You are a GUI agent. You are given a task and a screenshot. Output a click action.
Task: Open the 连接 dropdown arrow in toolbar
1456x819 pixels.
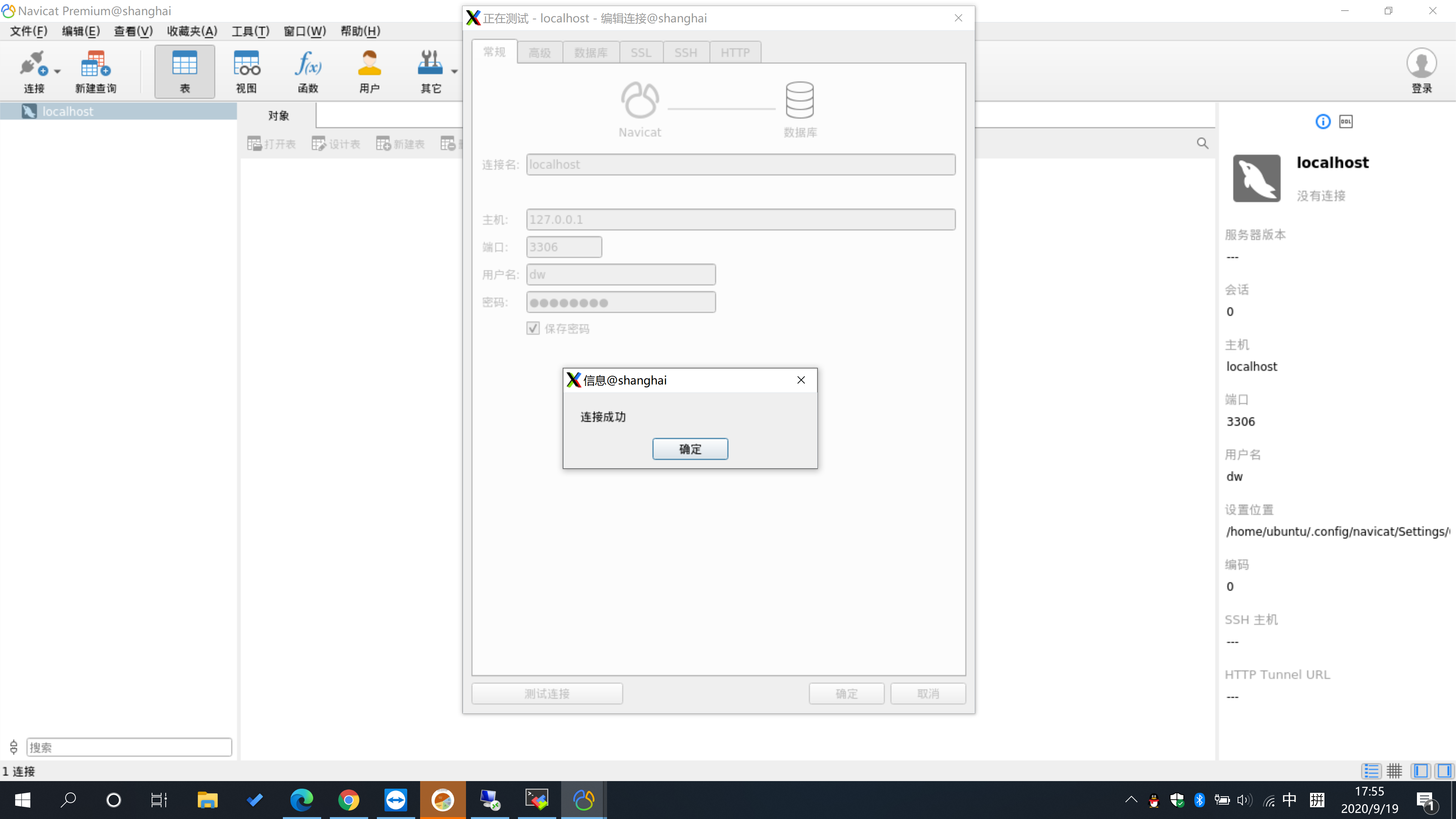click(57, 72)
